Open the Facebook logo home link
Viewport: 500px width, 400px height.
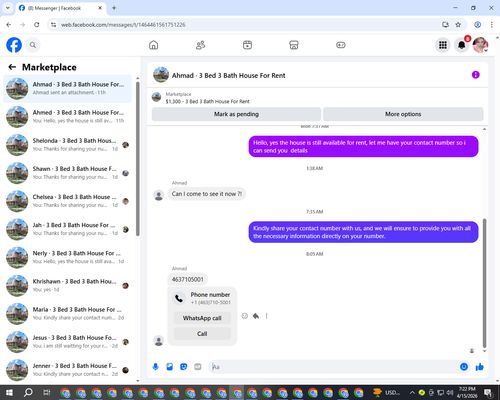14,45
